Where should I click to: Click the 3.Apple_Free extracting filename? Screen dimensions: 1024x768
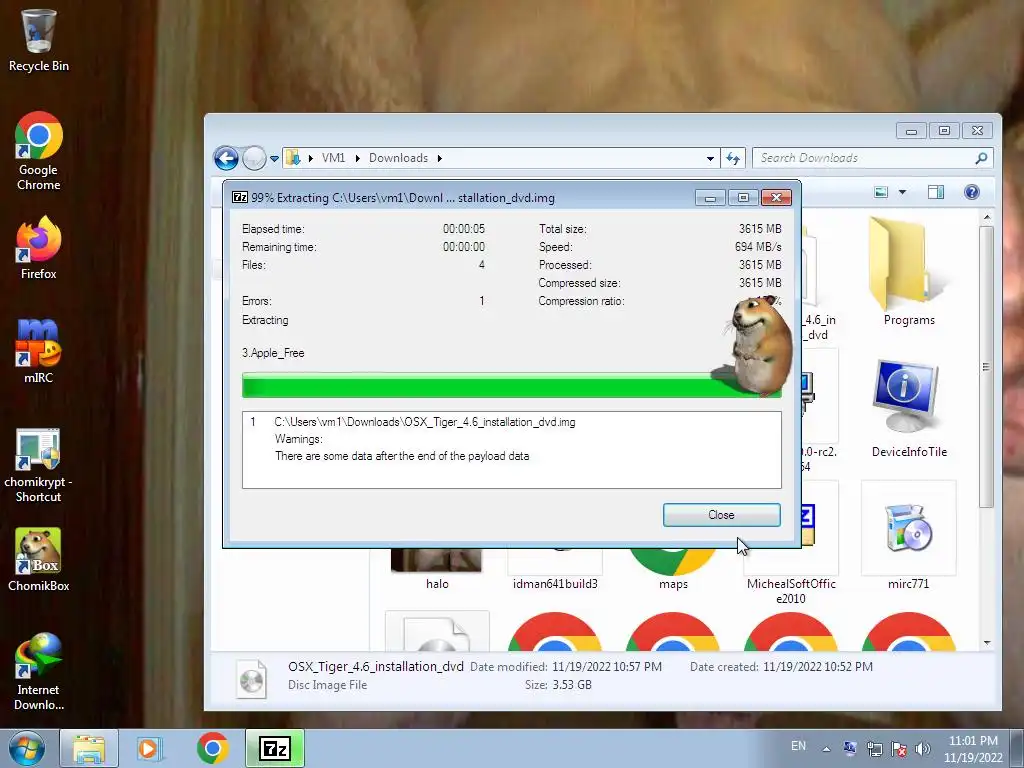[273, 353]
